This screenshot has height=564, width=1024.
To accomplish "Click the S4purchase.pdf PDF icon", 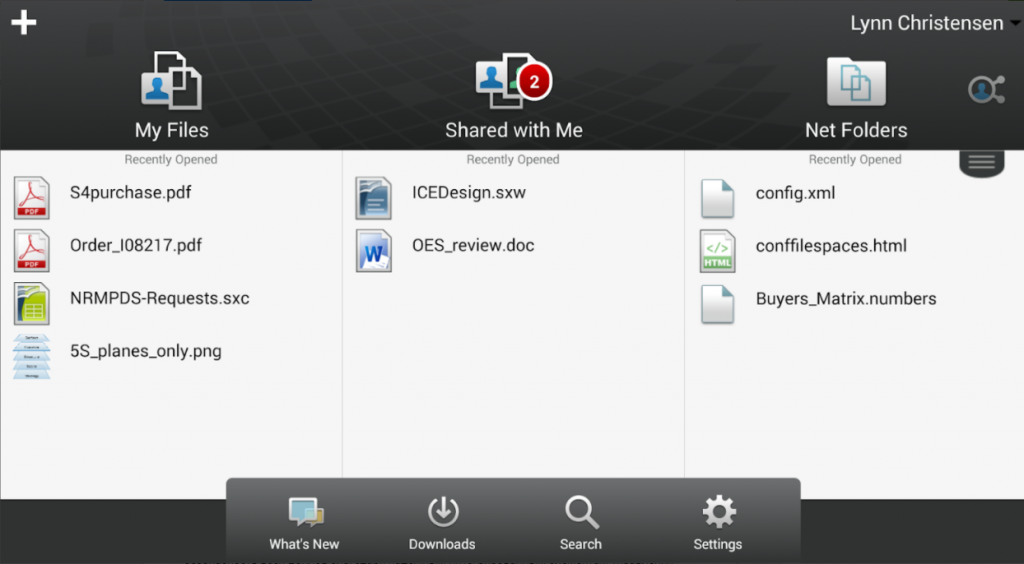I will pos(31,198).
